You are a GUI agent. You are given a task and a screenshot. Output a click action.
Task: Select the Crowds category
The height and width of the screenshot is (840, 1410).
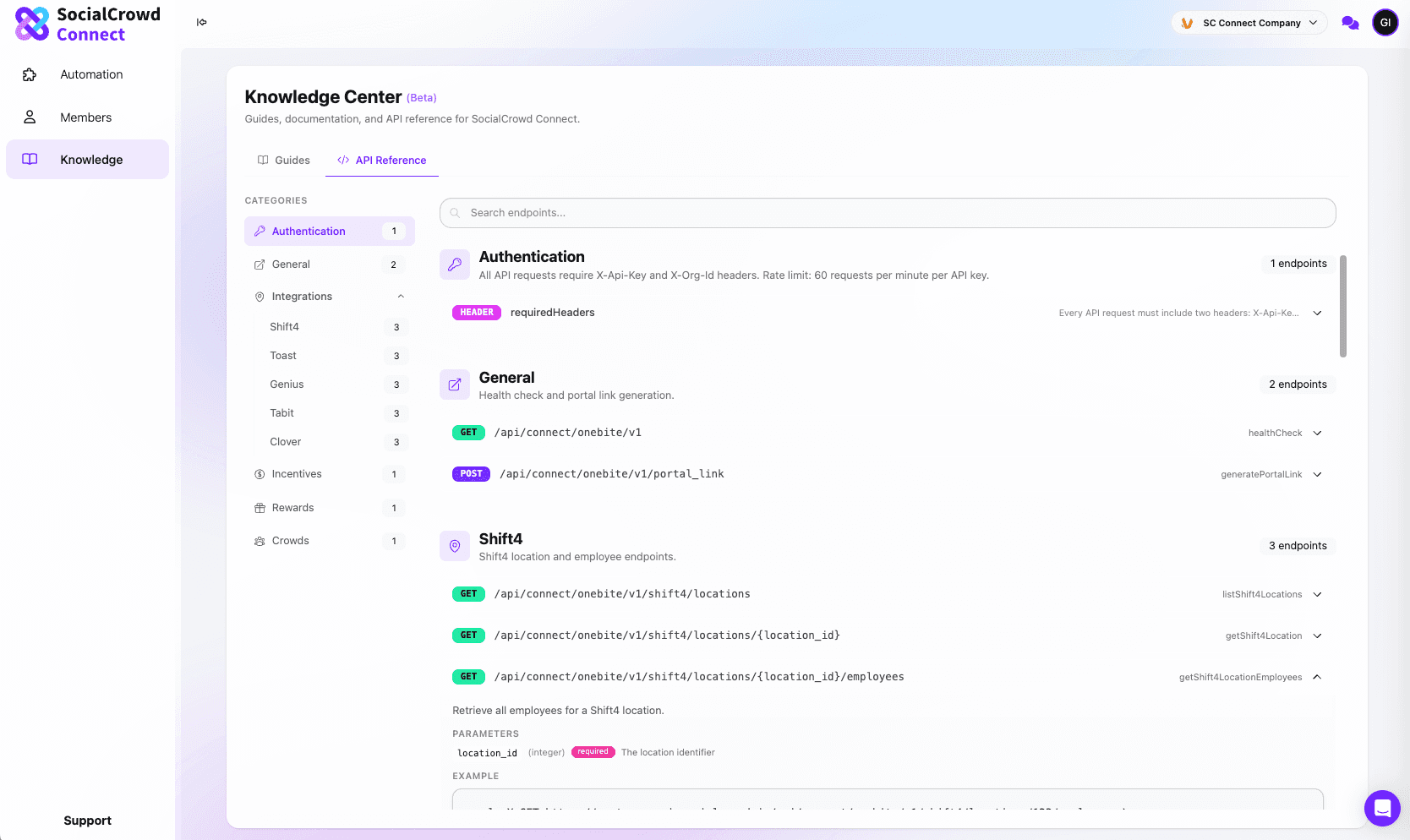tap(330, 541)
